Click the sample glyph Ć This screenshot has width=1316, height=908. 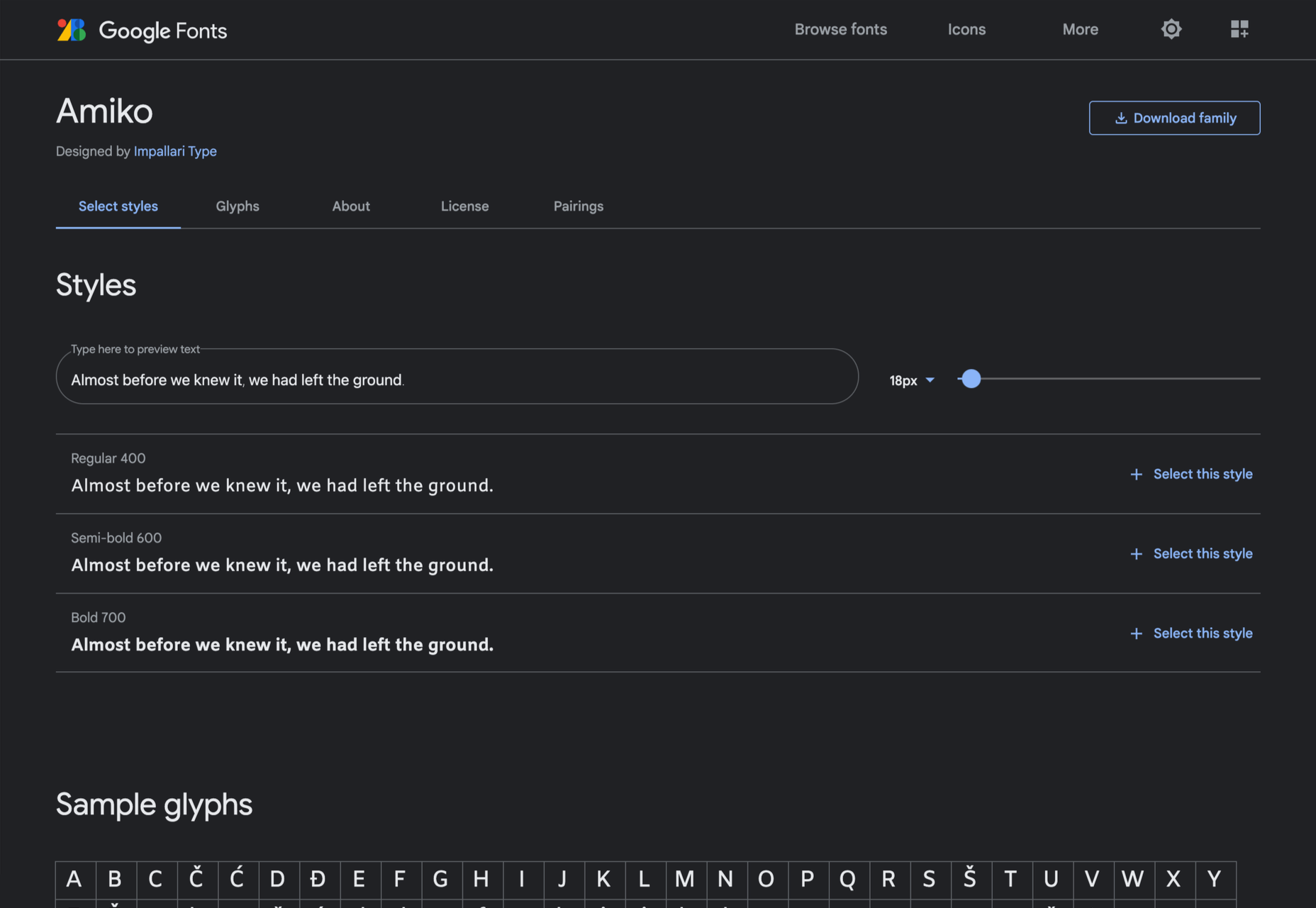point(238,880)
